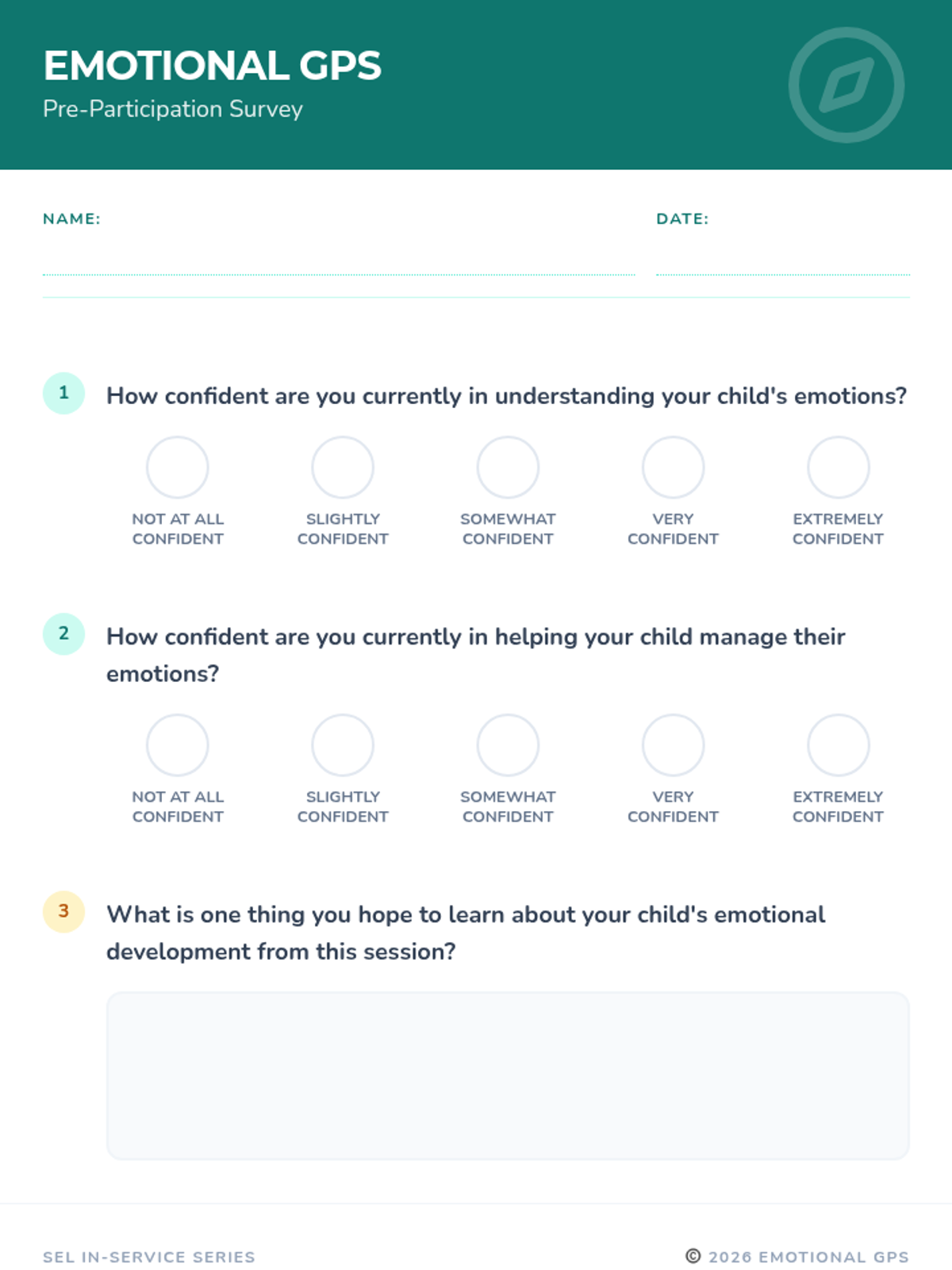Click the copyright symbol in the footer

tap(693, 1256)
